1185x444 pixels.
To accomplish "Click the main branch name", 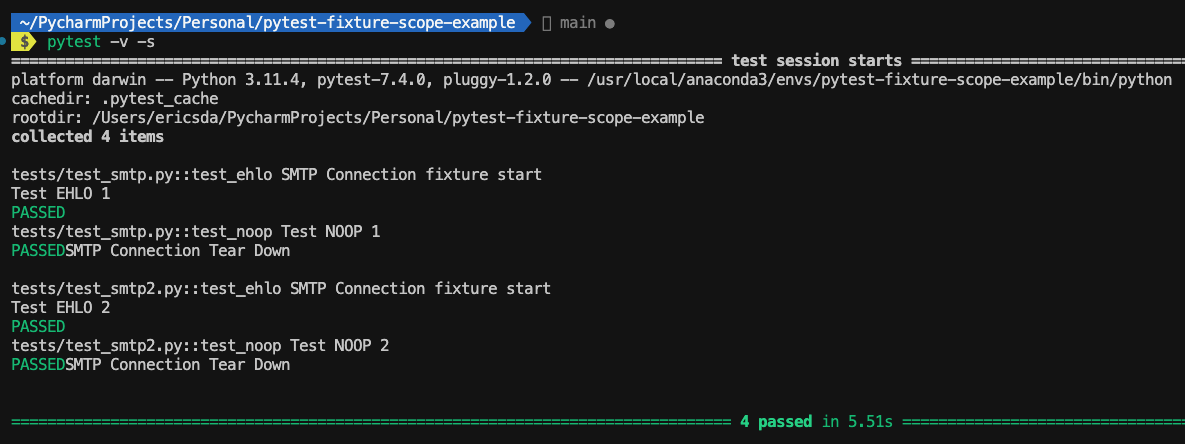I will tap(578, 23).
